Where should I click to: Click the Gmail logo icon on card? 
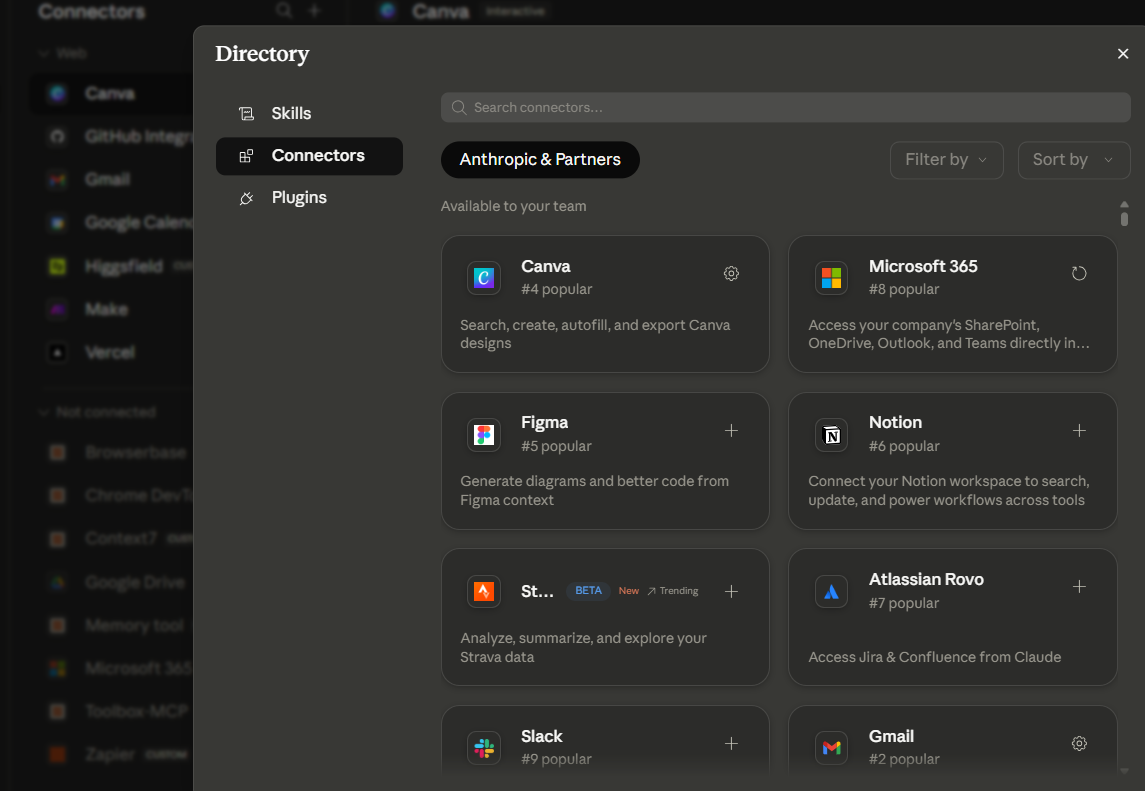click(831, 748)
